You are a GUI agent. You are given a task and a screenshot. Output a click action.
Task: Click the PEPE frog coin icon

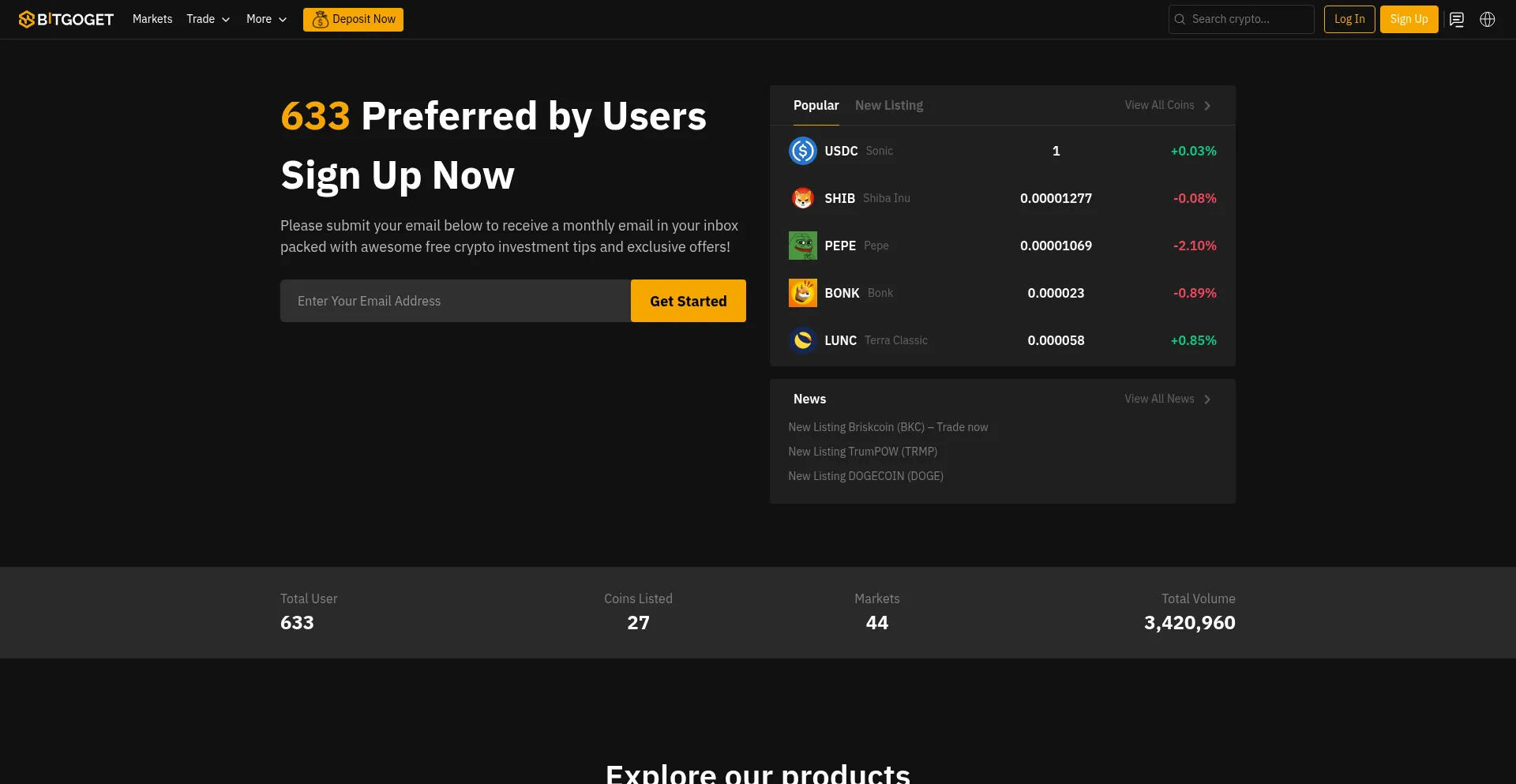(802, 246)
